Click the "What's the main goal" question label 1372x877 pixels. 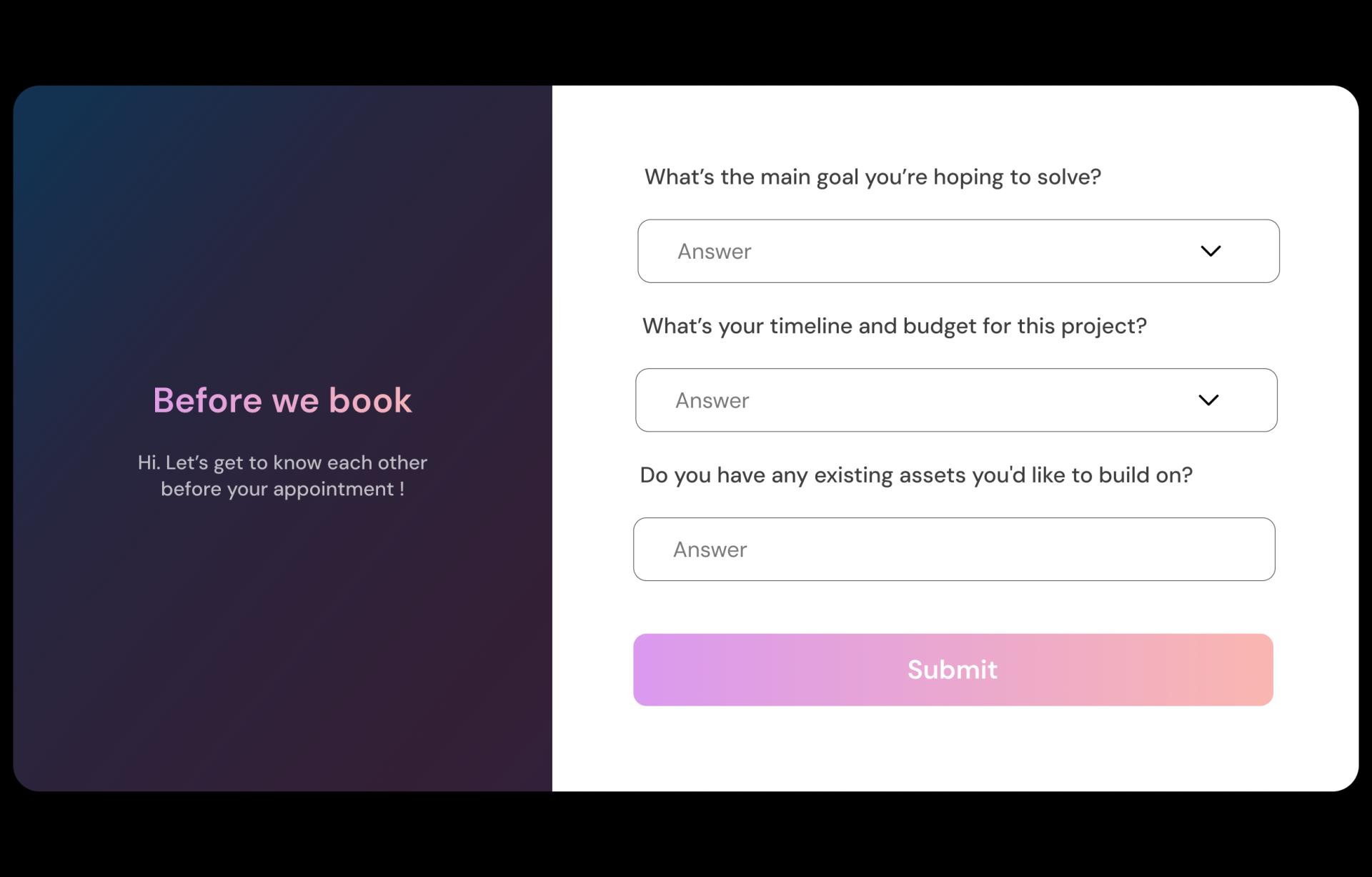(x=873, y=177)
